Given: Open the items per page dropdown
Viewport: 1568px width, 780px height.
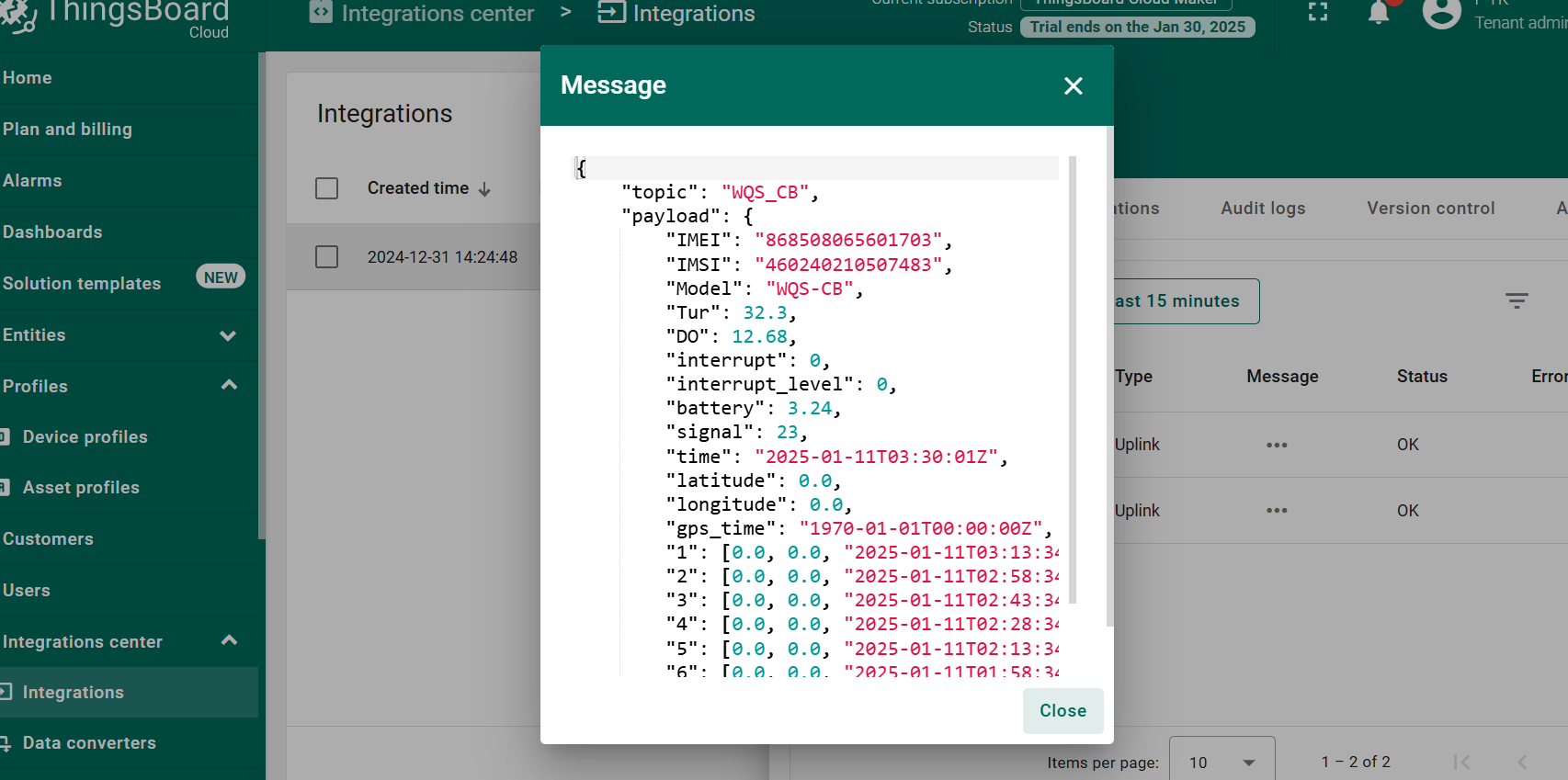Looking at the screenshot, I should click(x=1221, y=762).
